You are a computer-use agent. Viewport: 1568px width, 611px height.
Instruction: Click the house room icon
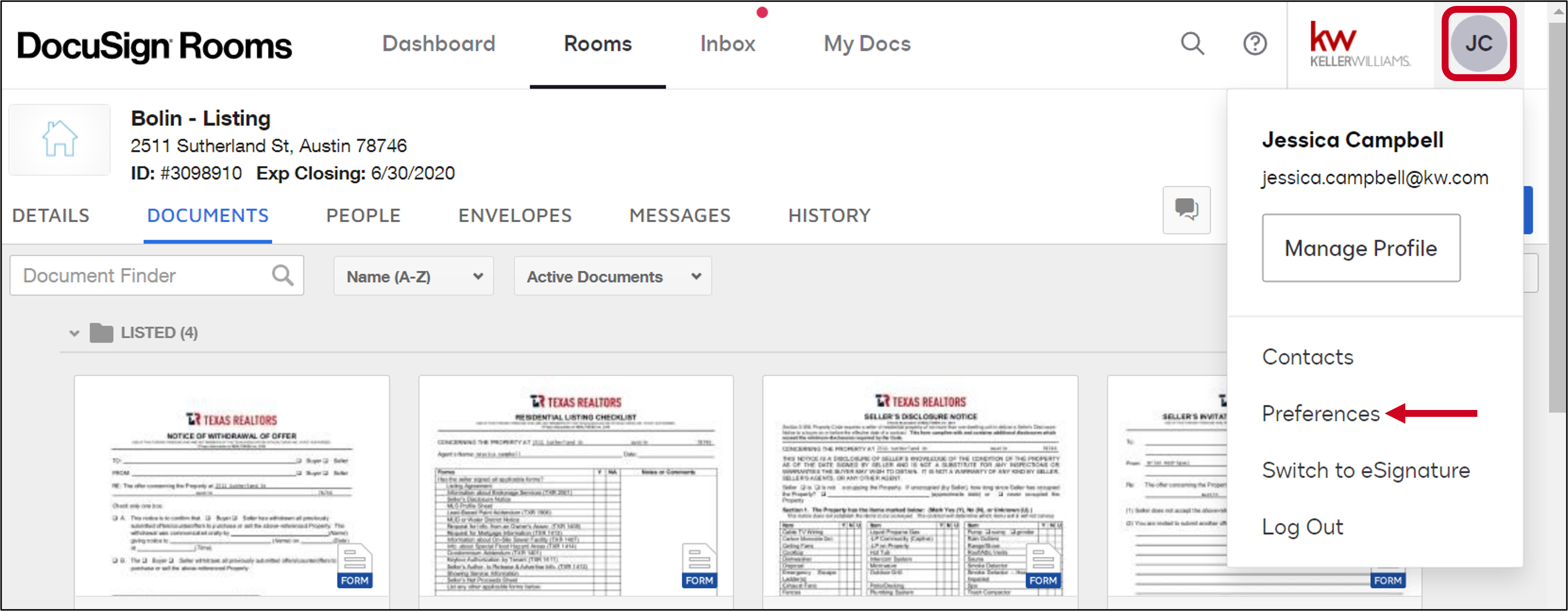[x=59, y=140]
